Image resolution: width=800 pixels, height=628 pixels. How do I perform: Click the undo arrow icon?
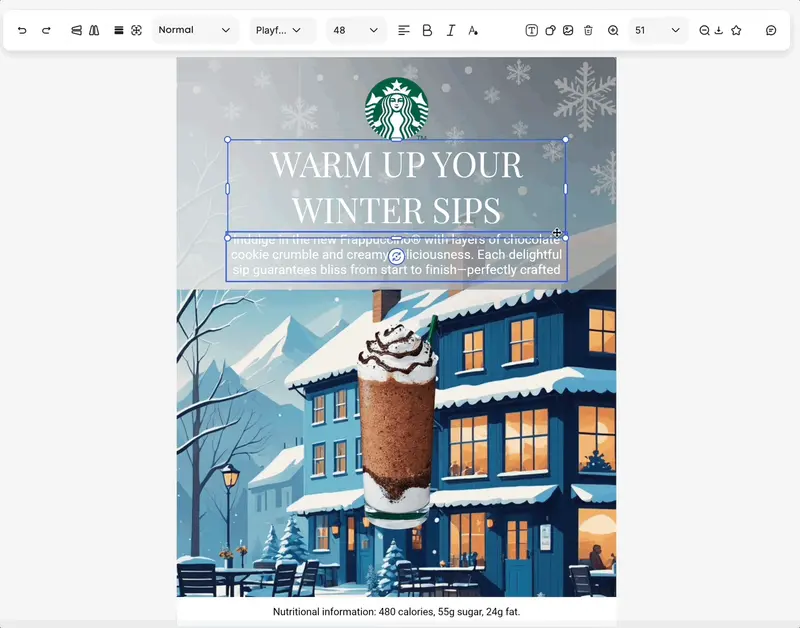[x=22, y=31]
